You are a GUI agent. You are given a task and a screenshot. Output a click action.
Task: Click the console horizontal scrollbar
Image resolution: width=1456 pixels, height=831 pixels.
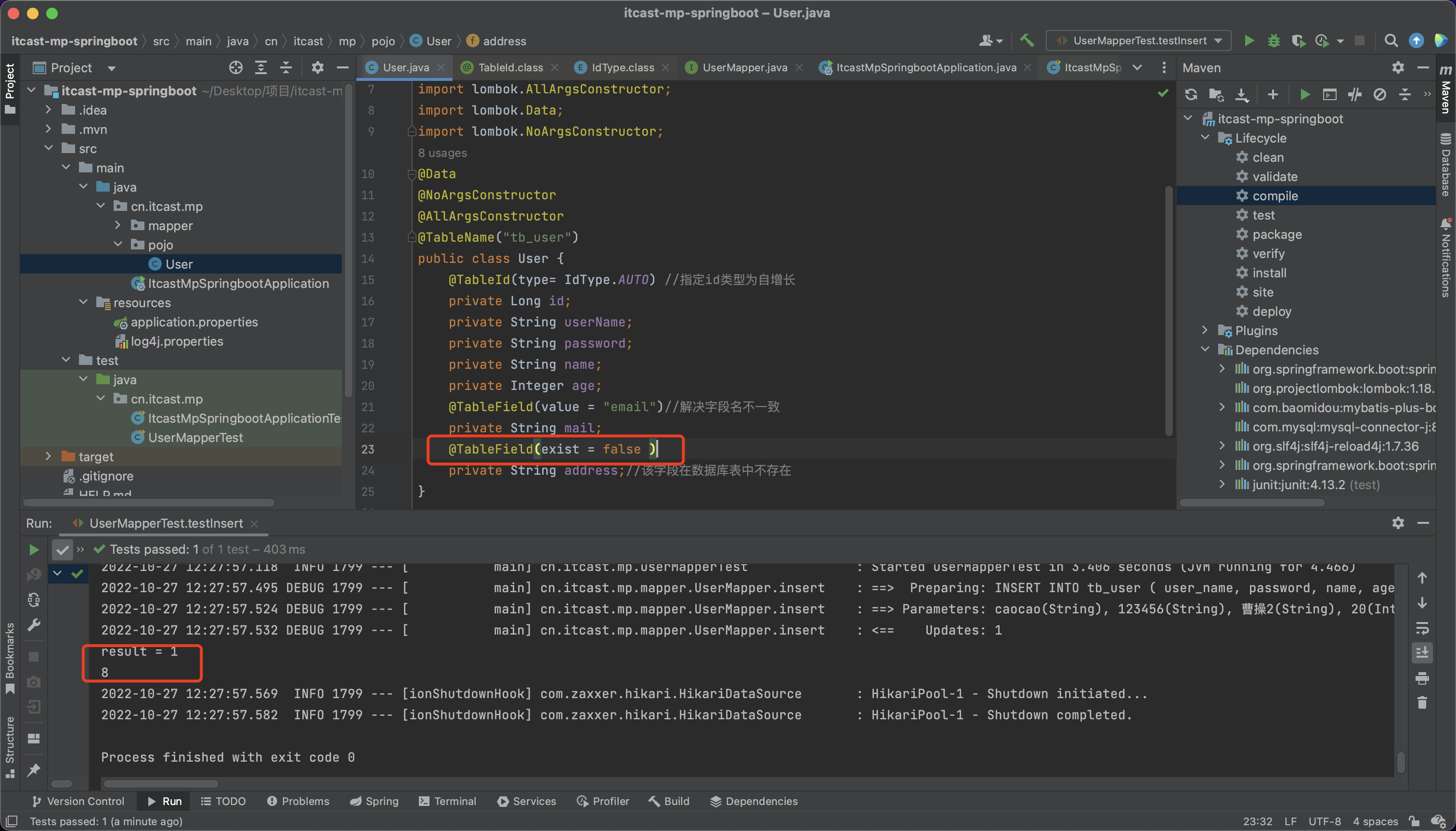click(161, 784)
